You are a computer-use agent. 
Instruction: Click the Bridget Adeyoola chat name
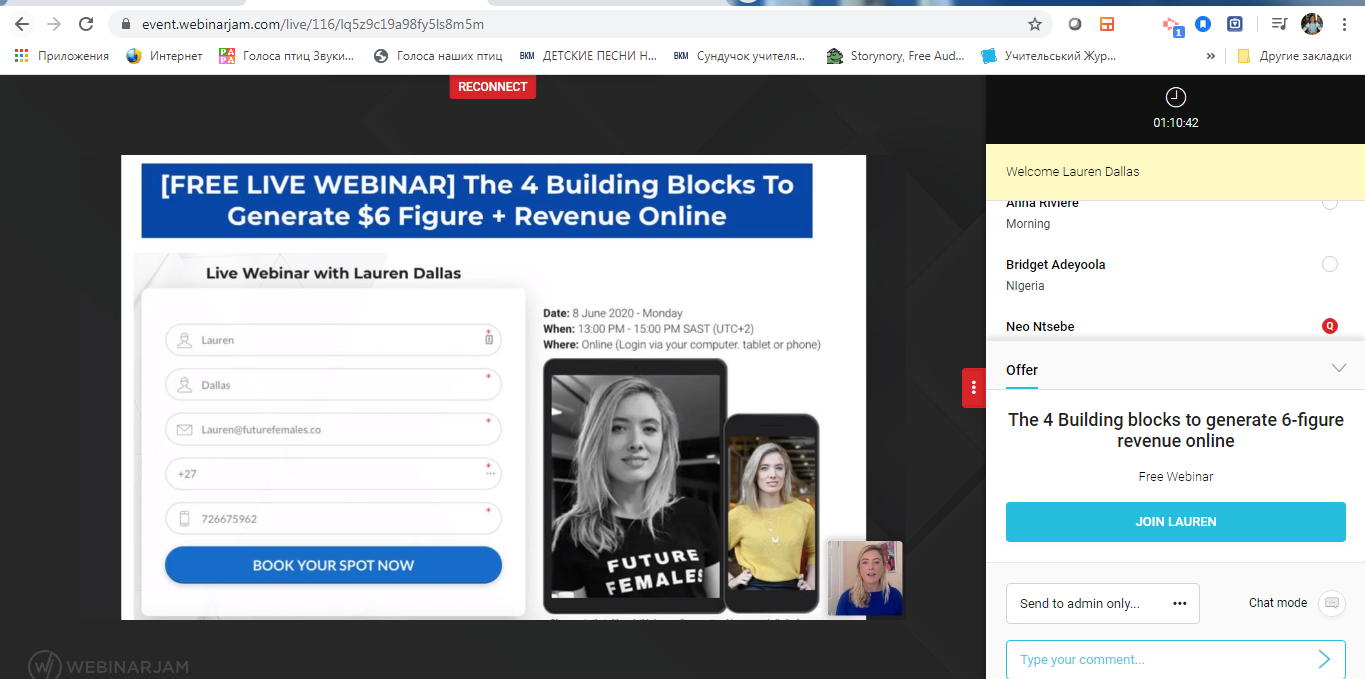(1055, 265)
